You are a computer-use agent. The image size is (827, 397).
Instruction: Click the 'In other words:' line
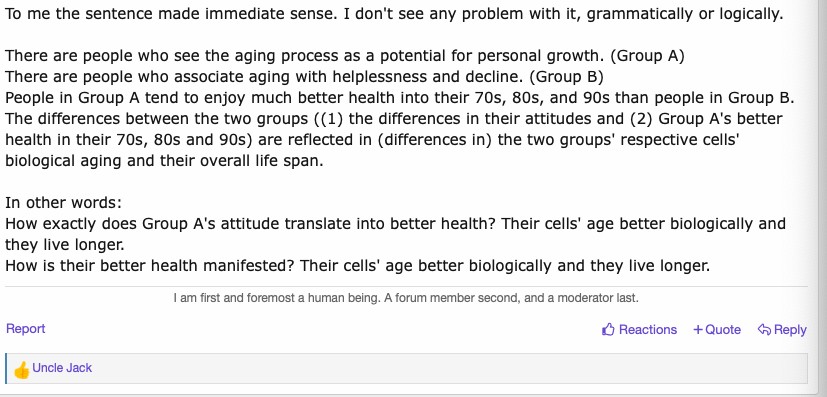(x=63, y=203)
